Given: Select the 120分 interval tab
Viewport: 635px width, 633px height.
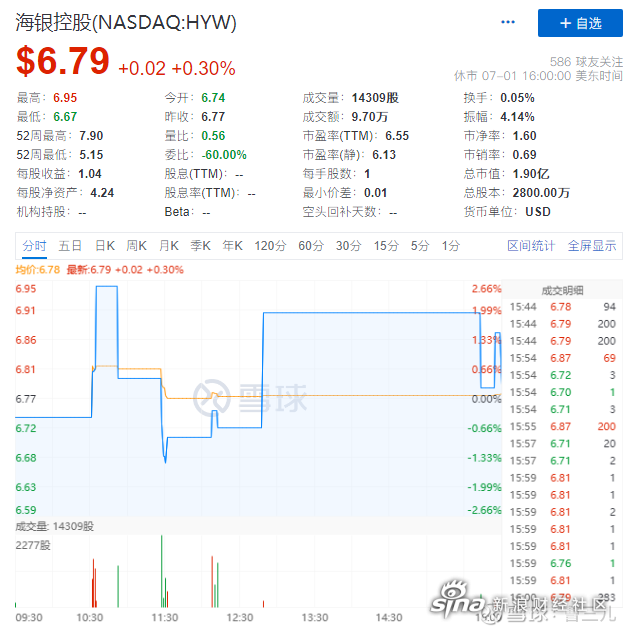Looking at the screenshot, I should coord(270,246).
